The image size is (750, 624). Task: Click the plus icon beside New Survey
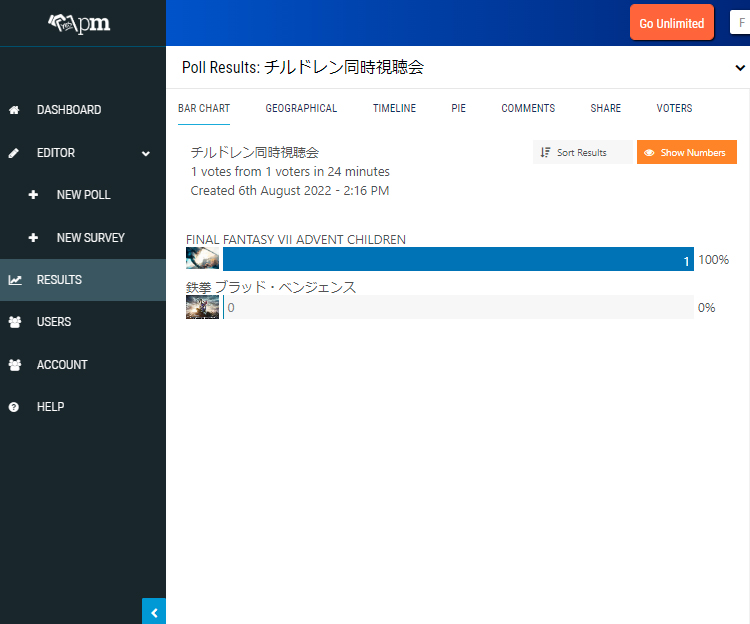[x=33, y=238]
